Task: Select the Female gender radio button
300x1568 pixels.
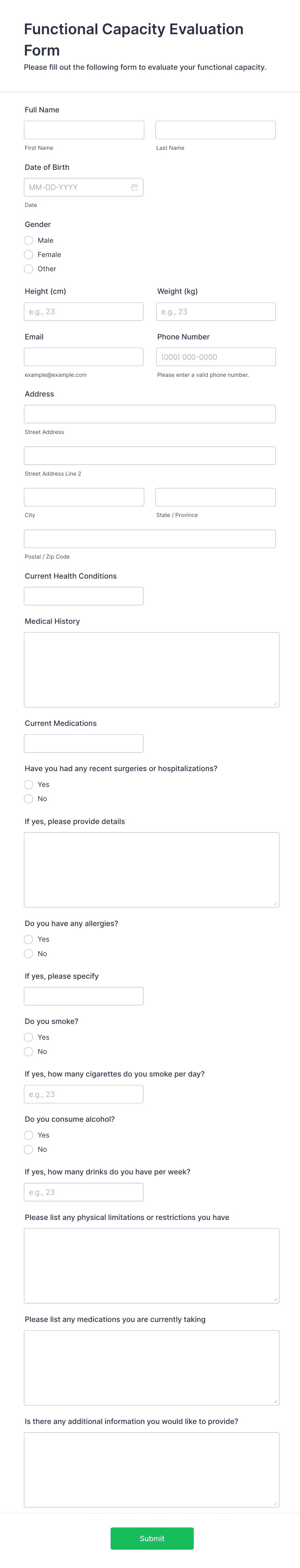Action: tap(29, 254)
